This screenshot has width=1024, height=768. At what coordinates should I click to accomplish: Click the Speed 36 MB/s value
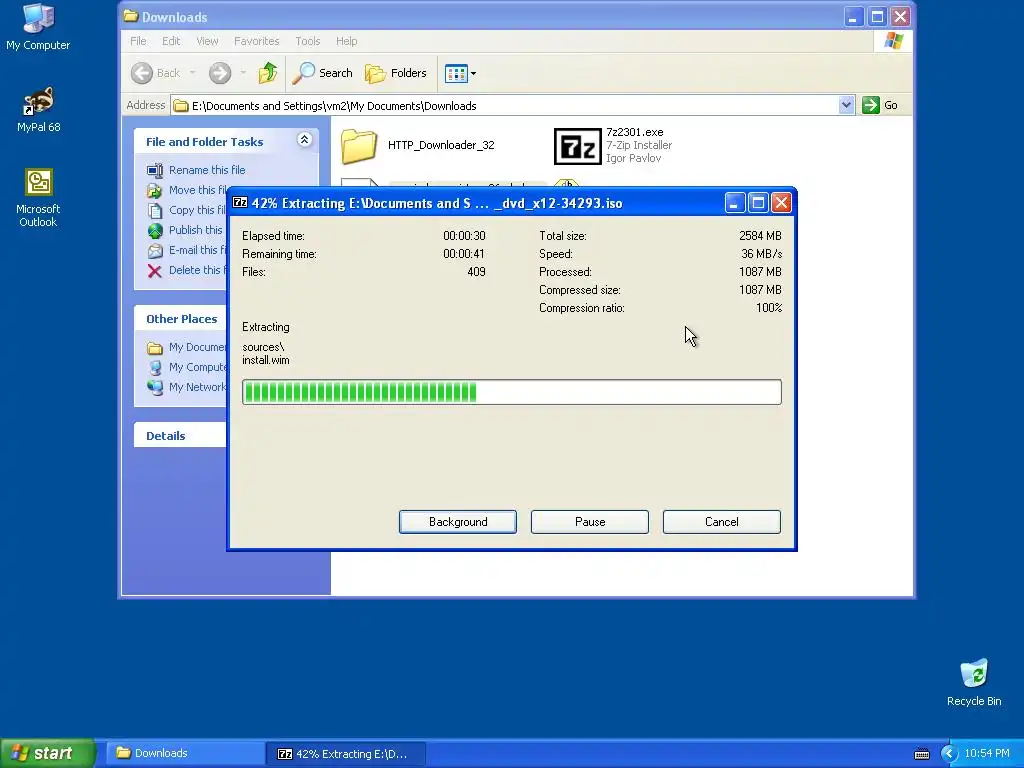click(761, 254)
